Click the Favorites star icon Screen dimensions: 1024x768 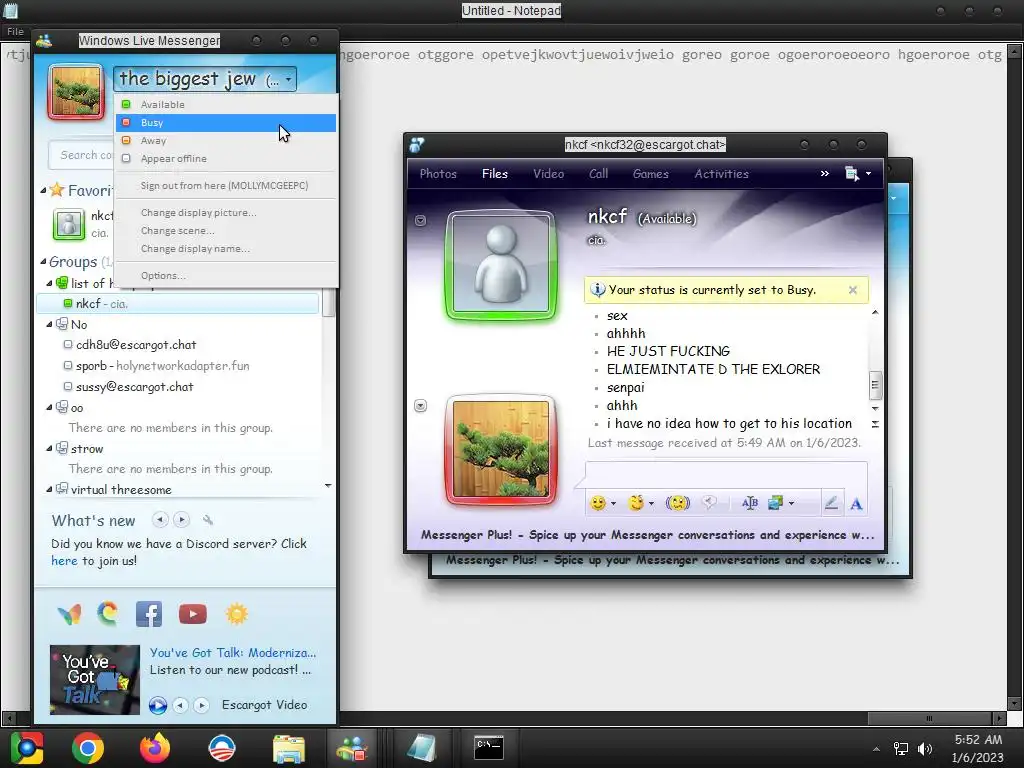click(57, 190)
